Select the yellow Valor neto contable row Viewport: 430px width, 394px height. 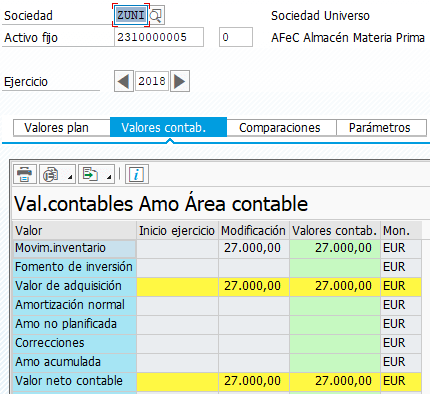point(217,381)
